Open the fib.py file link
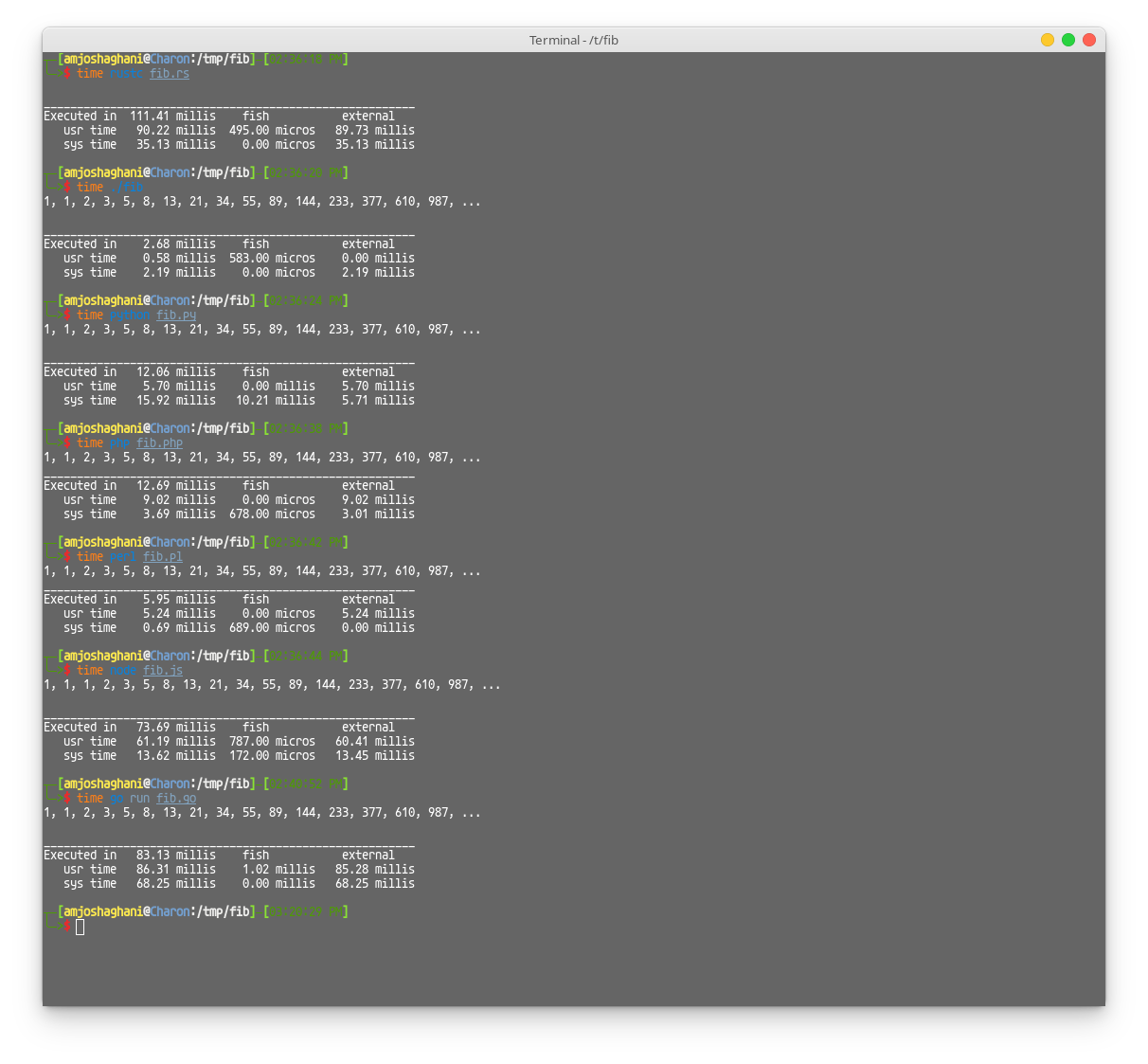1148x1064 pixels. (x=175, y=315)
